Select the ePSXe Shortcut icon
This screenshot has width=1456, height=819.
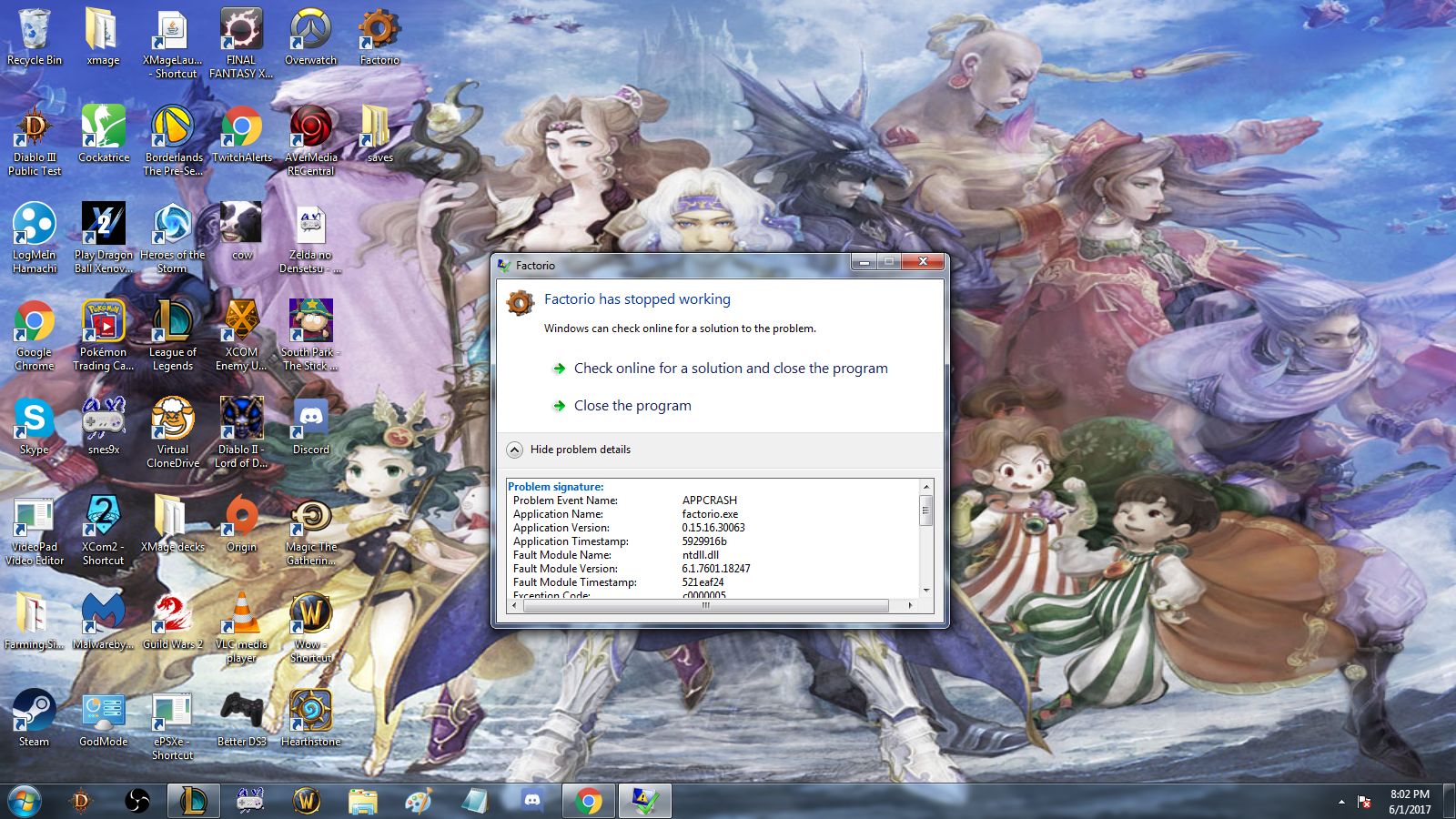(x=173, y=724)
